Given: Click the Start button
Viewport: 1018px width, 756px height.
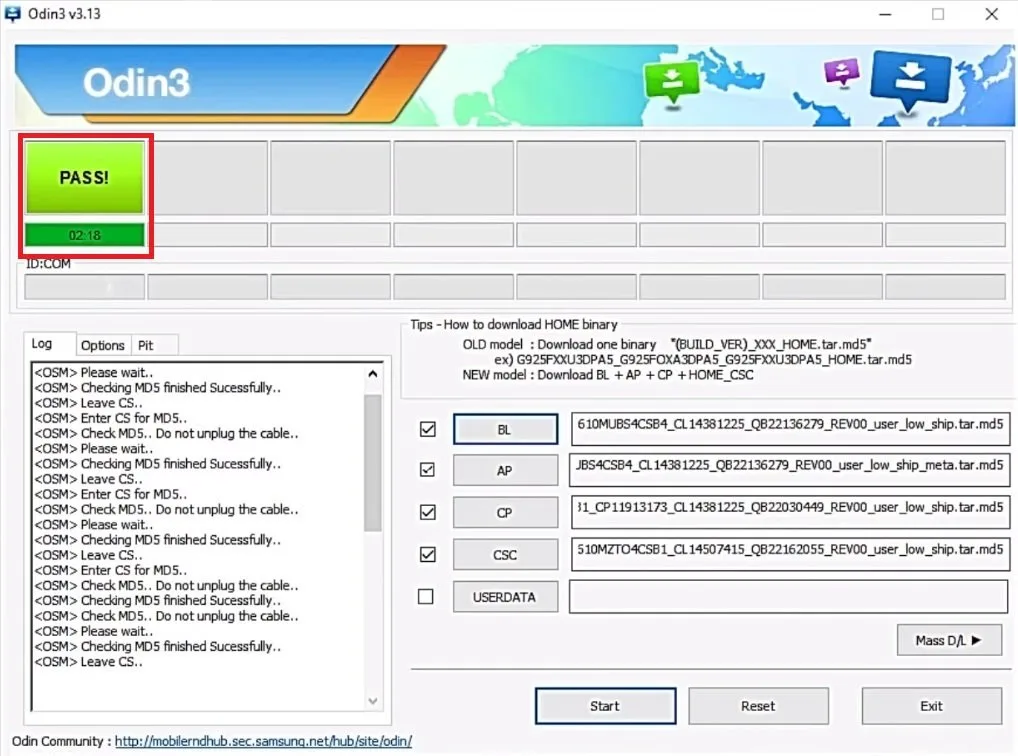Looking at the screenshot, I should pos(605,706).
